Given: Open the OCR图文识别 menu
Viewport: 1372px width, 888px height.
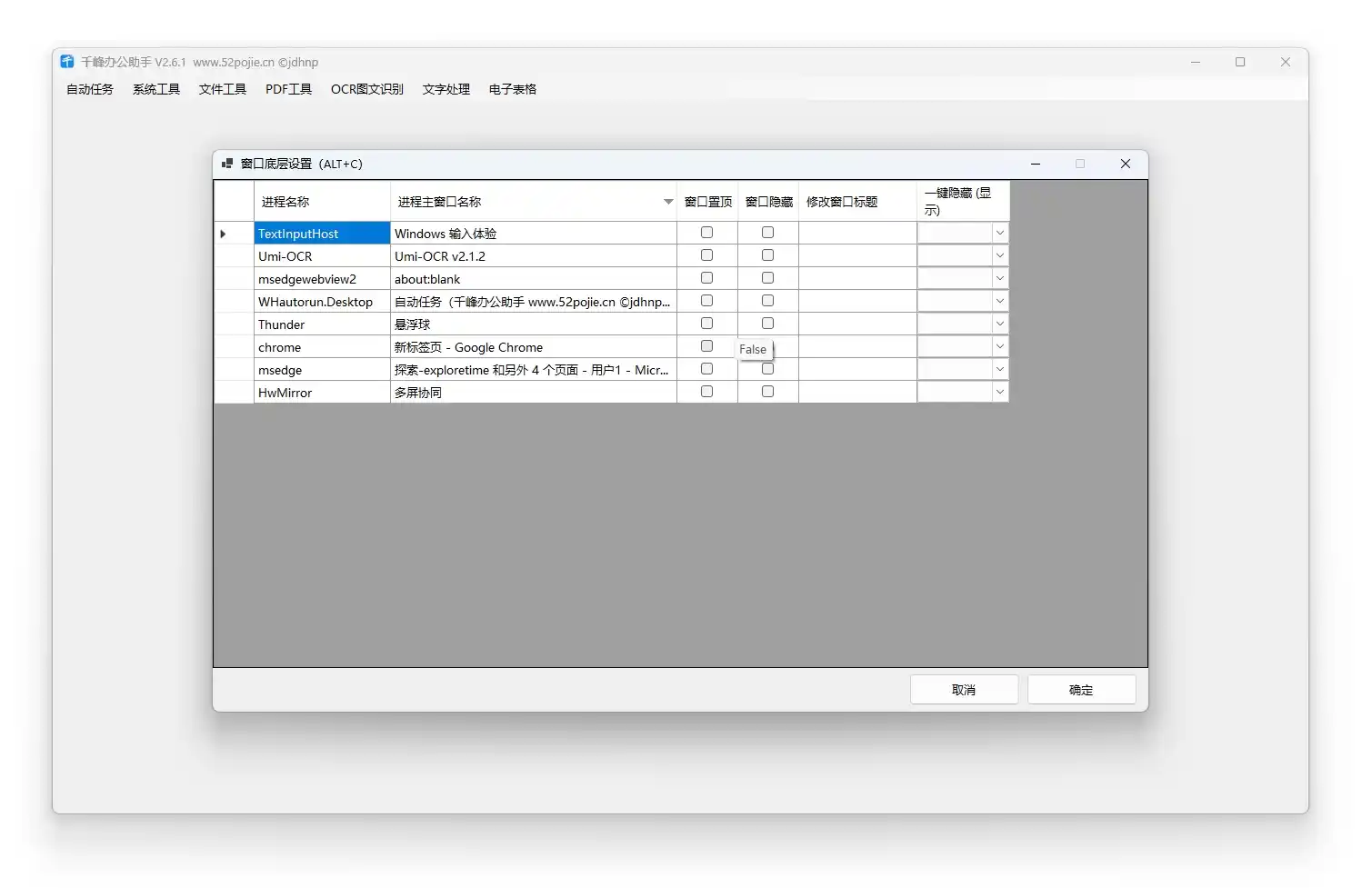Looking at the screenshot, I should click(367, 89).
